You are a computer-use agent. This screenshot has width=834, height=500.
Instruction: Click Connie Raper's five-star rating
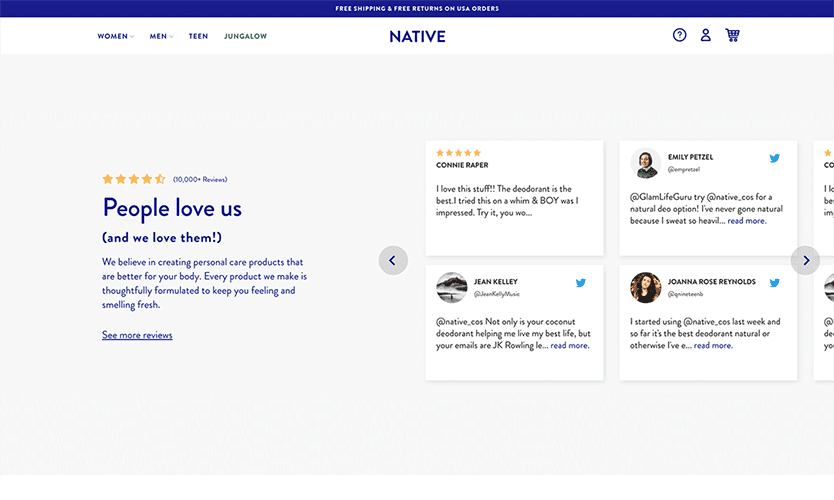458,153
